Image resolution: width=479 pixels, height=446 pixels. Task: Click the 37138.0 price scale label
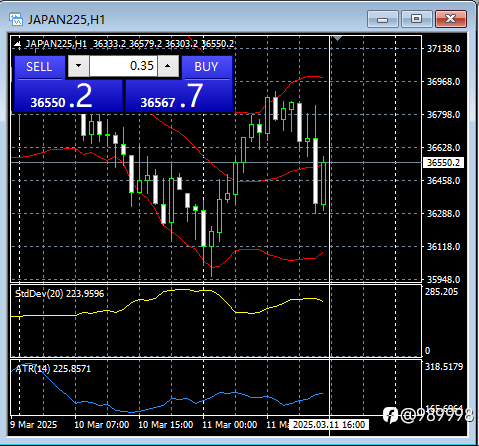(x=443, y=49)
